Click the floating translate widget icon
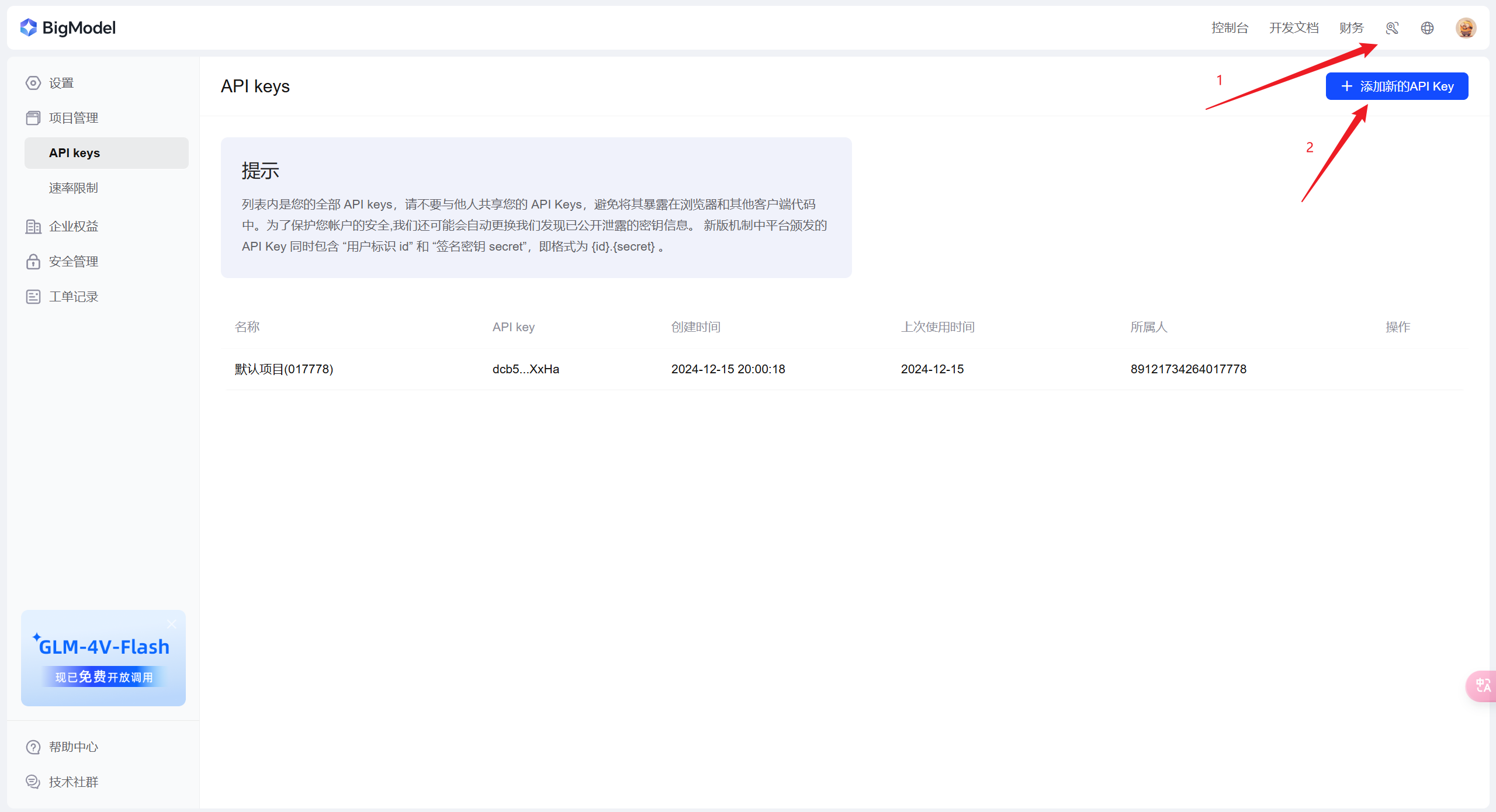The height and width of the screenshot is (812, 1496). click(x=1483, y=685)
